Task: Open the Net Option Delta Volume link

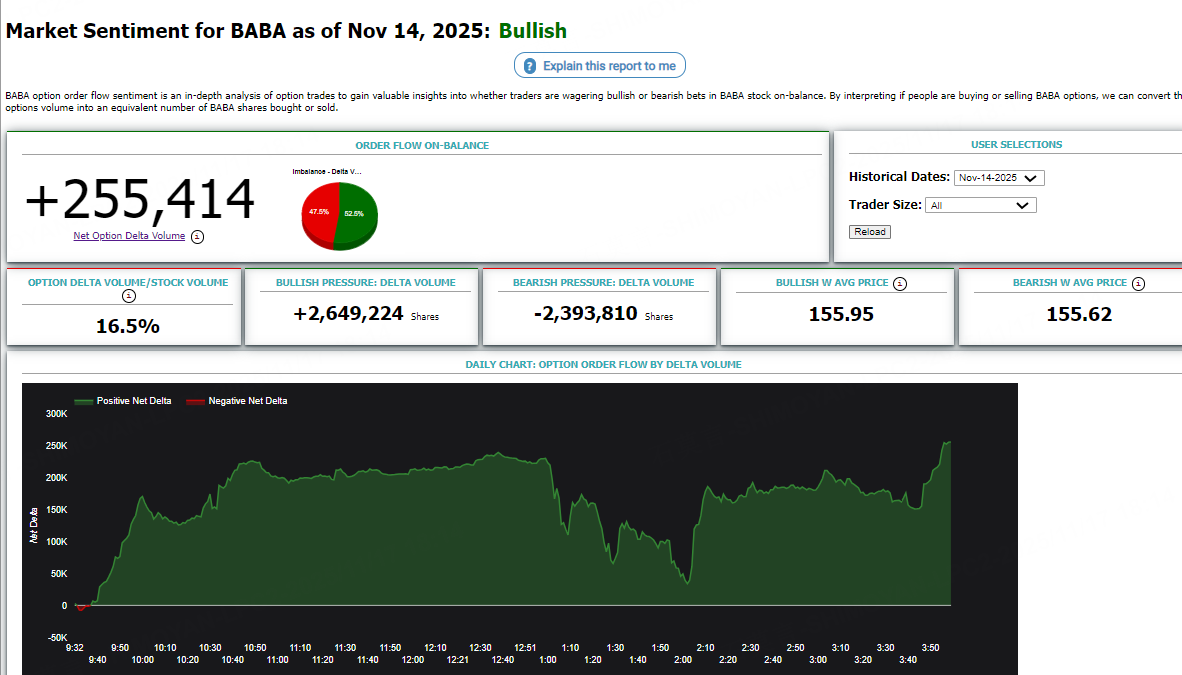Action: 129,236
